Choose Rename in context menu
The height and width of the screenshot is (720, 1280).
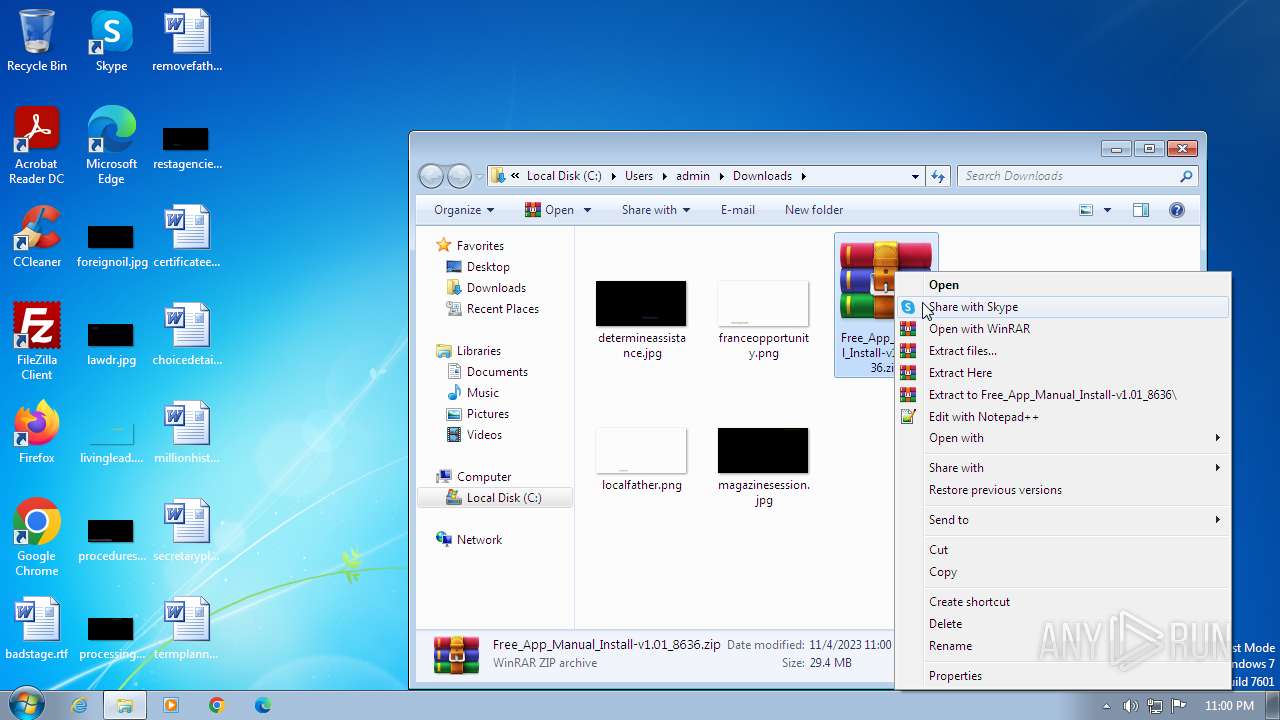tap(1062, 646)
